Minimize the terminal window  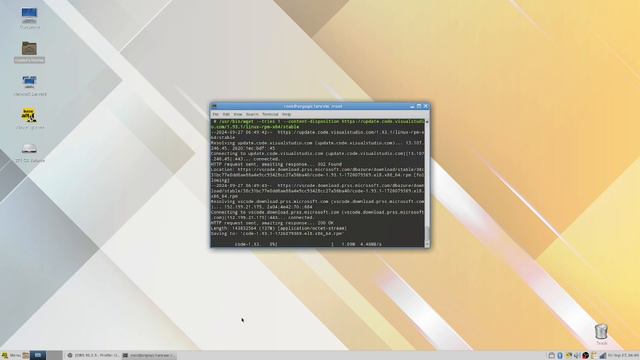[x=412, y=106]
